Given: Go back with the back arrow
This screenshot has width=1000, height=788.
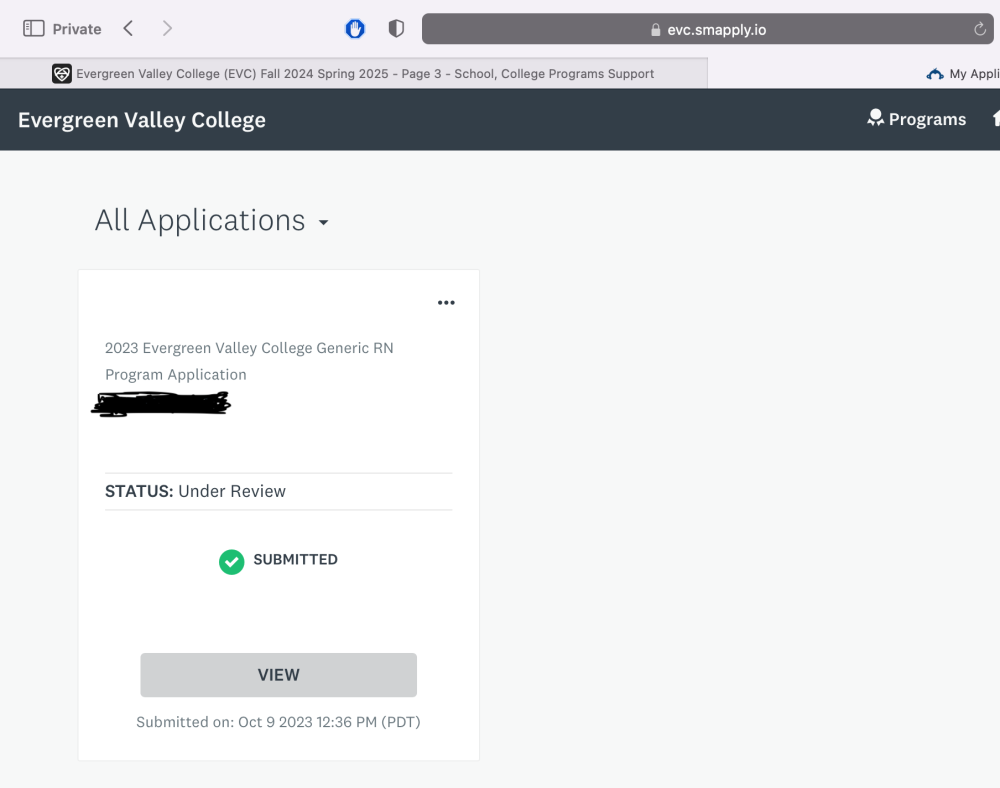Looking at the screenshot, I should pos(128,29).
